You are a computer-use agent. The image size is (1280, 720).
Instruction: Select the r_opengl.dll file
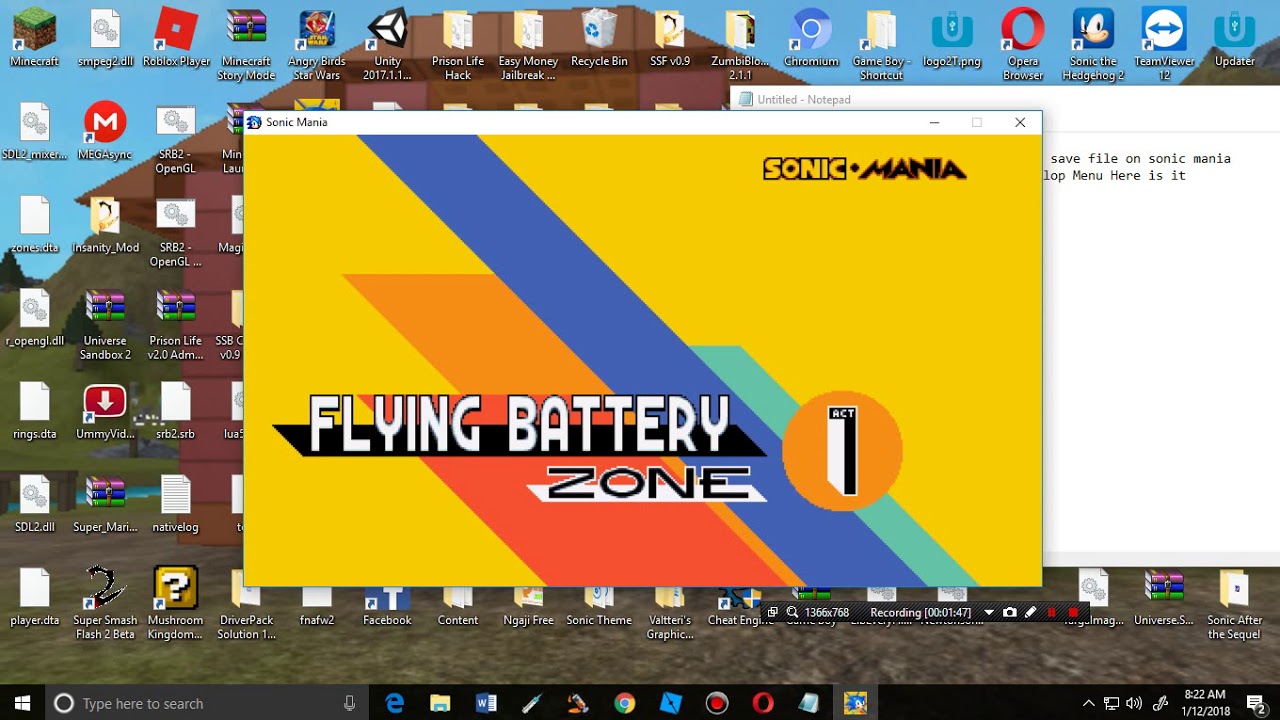click(x=35, y=318)
